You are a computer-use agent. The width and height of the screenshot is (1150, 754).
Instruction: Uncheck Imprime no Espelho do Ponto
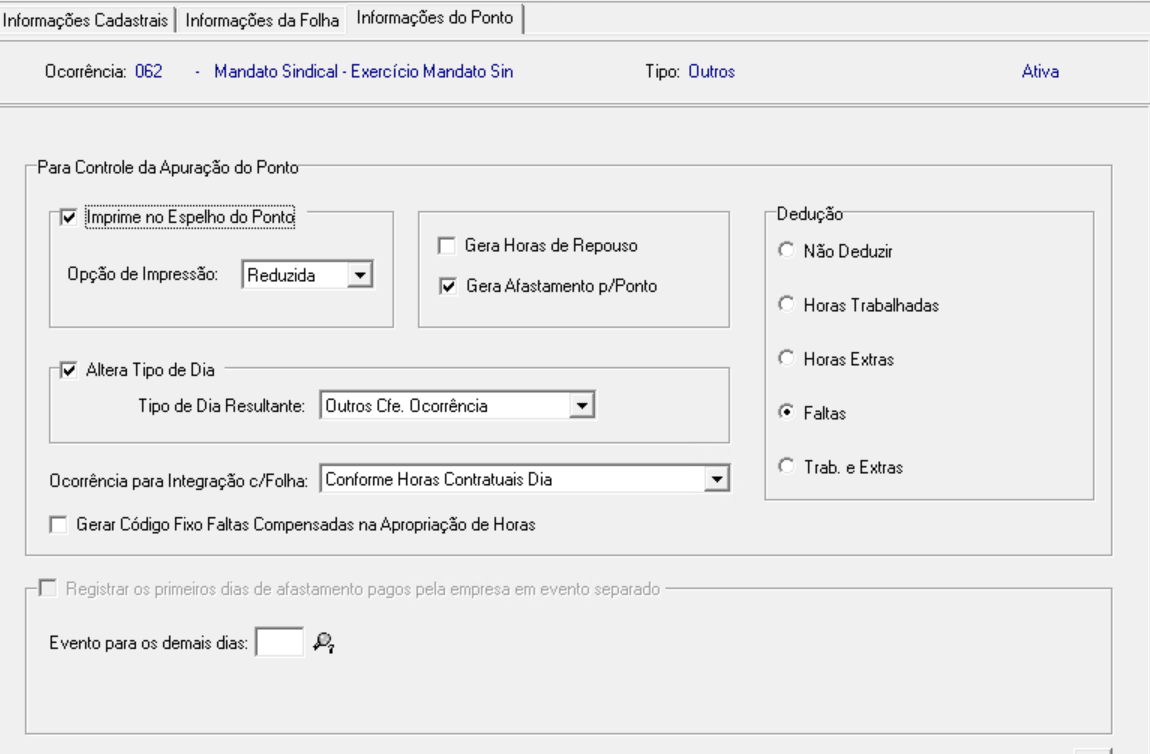[69, 216]
